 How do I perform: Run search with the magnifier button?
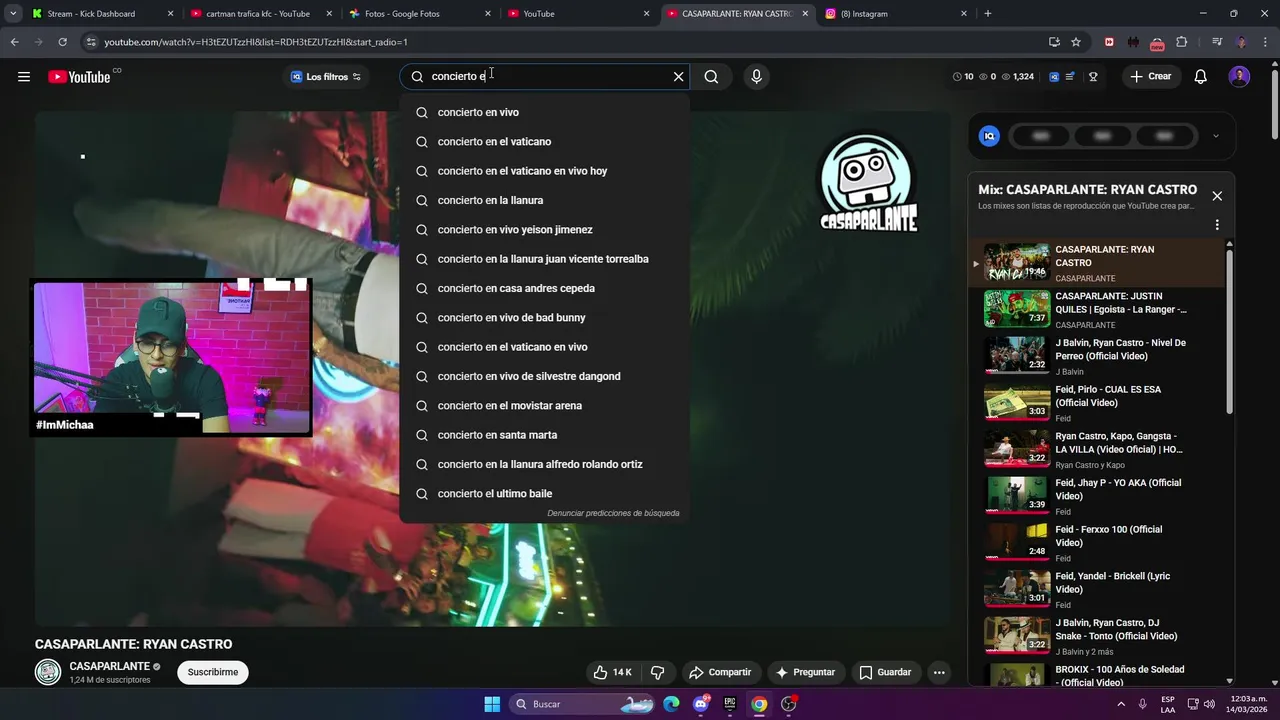pyautogui.click(x=711, y=76)
